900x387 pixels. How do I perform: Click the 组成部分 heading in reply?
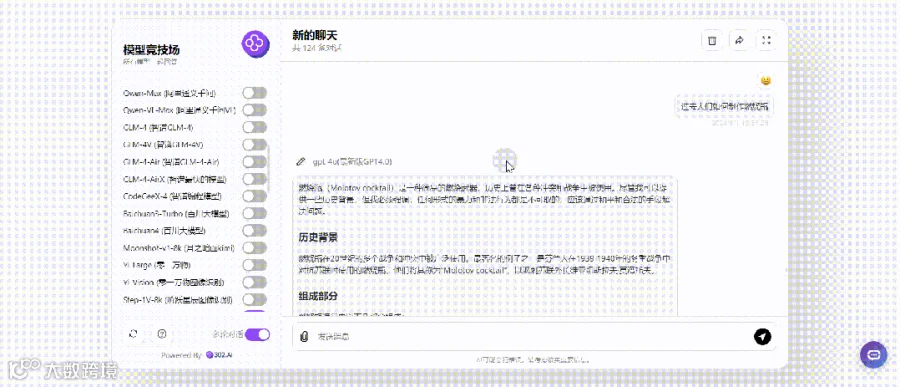[x=318, y=296]
